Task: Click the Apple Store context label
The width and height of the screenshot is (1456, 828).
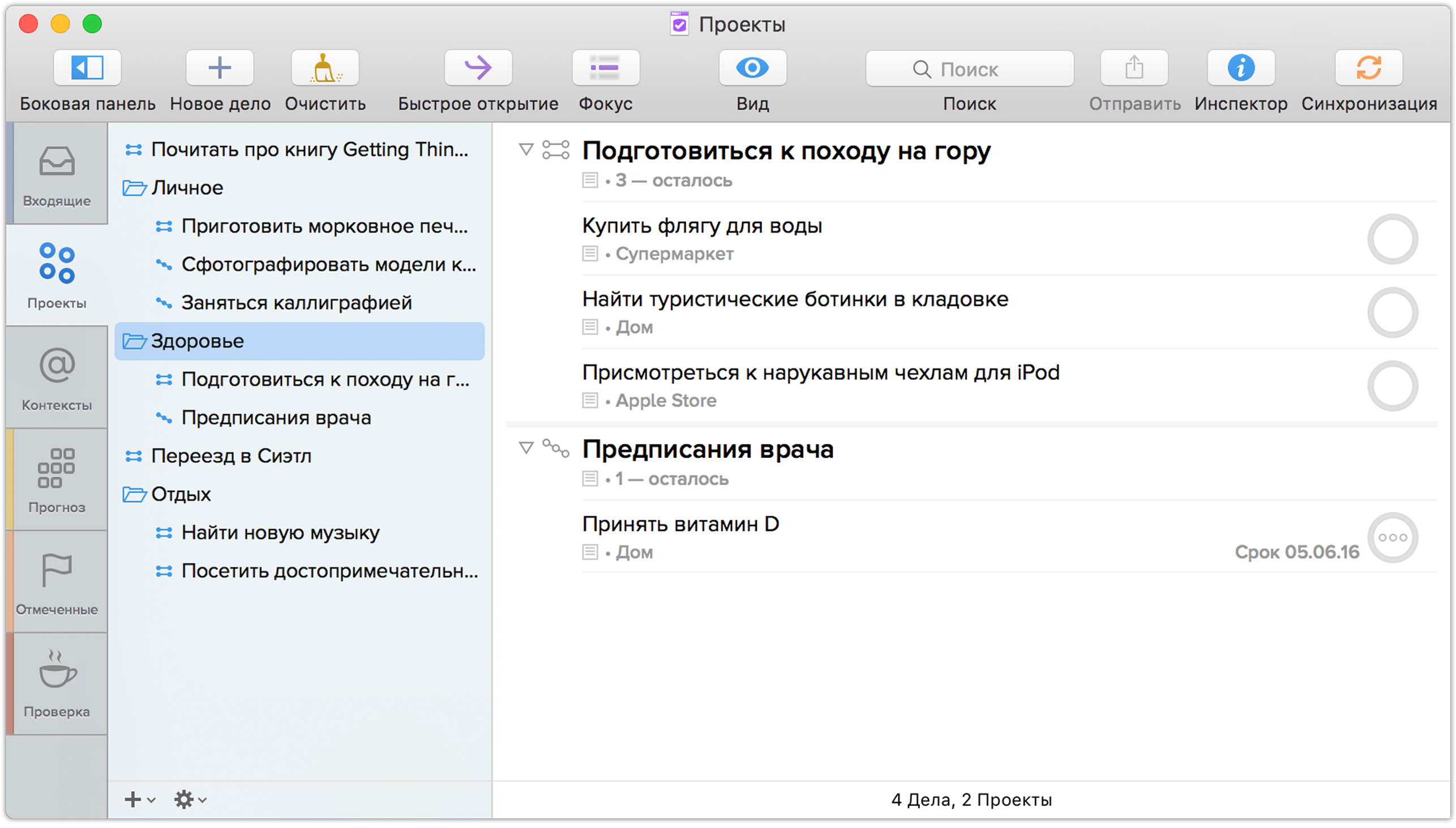Action: pos(666,400)
